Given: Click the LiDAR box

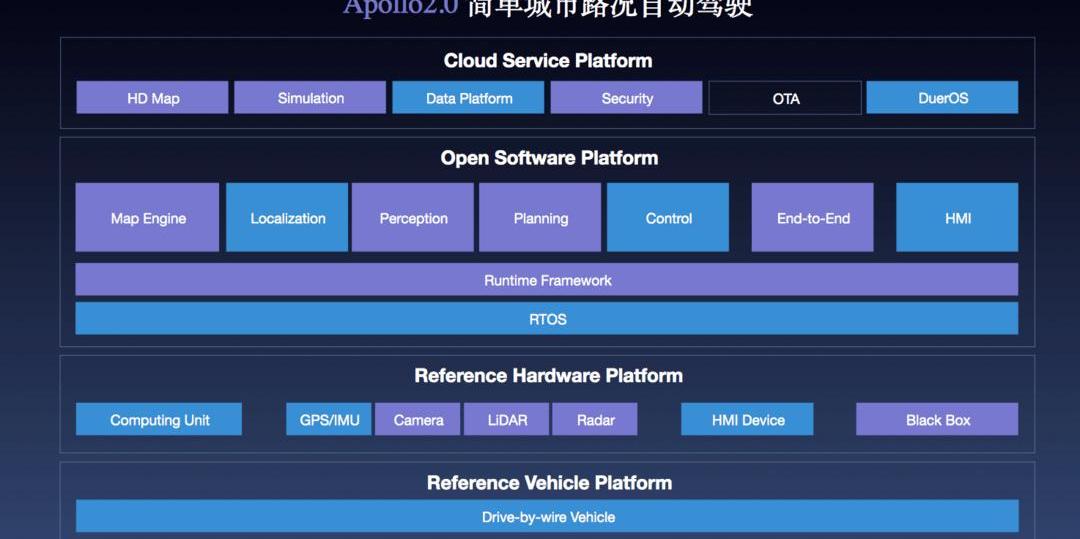Looking at the screenshot, I should pos(507,419).
